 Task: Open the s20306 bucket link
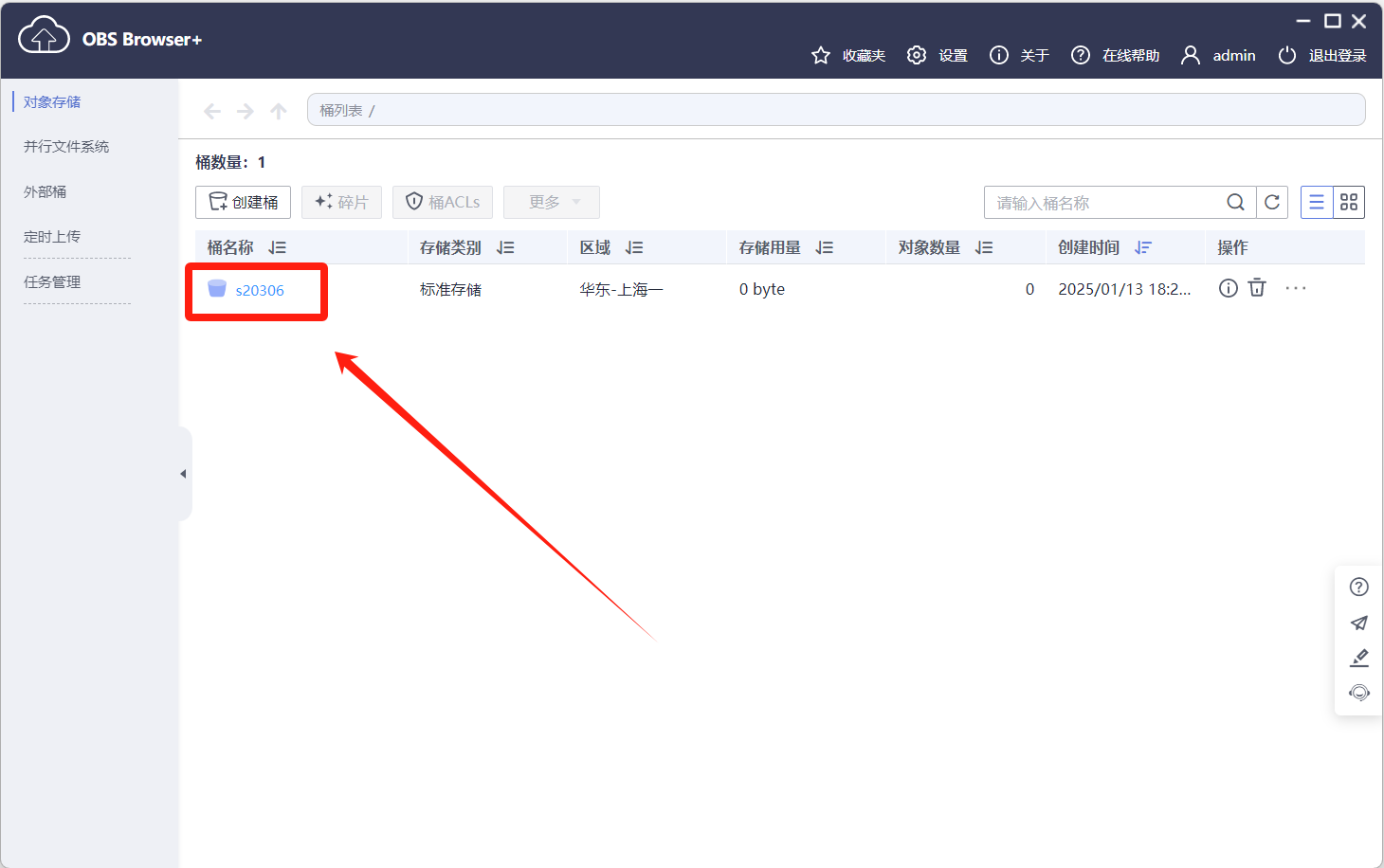pyautogui.click(x=259, y=290)
